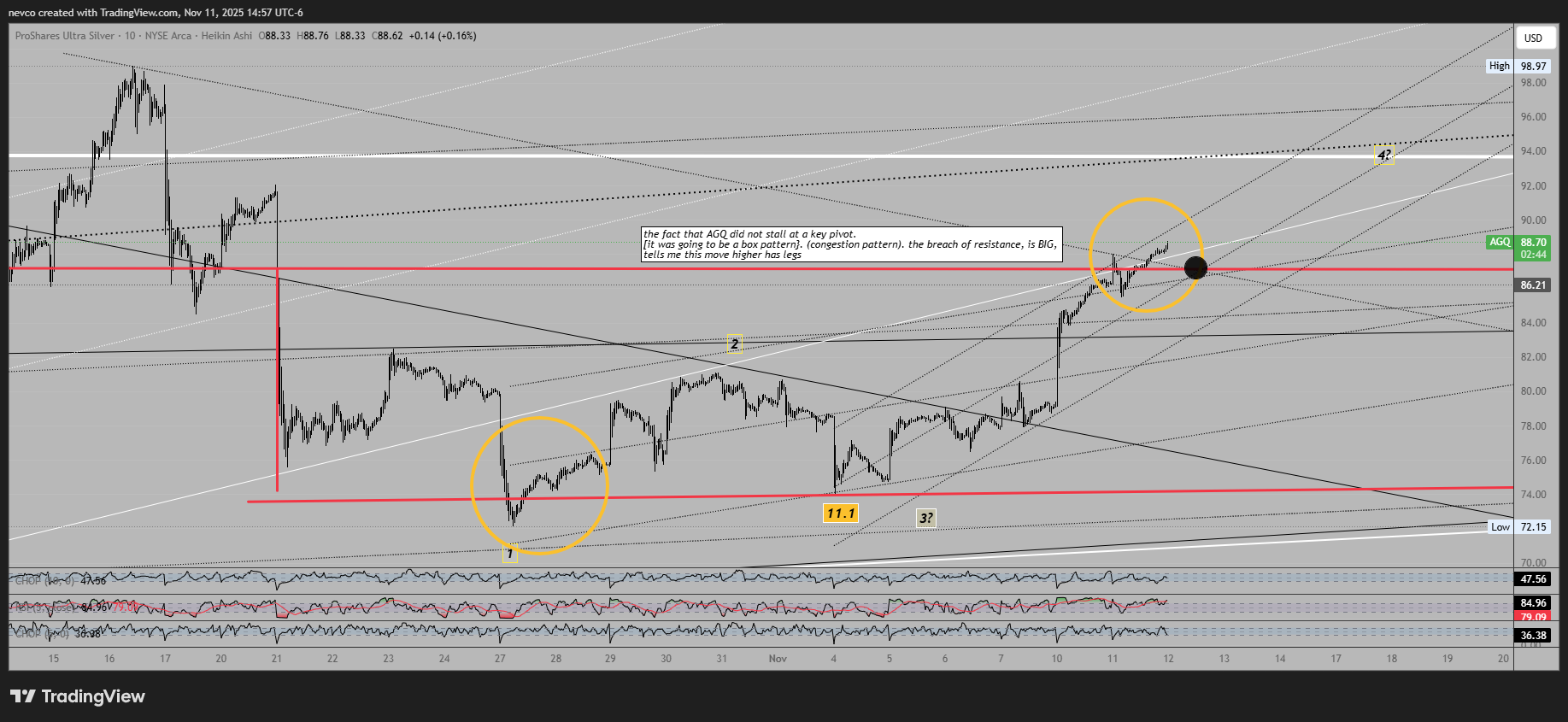Screen dimensions: 1568x722
Task: Click the AGQ 88.70 price label
Action: pyautogui.click(x=1518, y=243)
